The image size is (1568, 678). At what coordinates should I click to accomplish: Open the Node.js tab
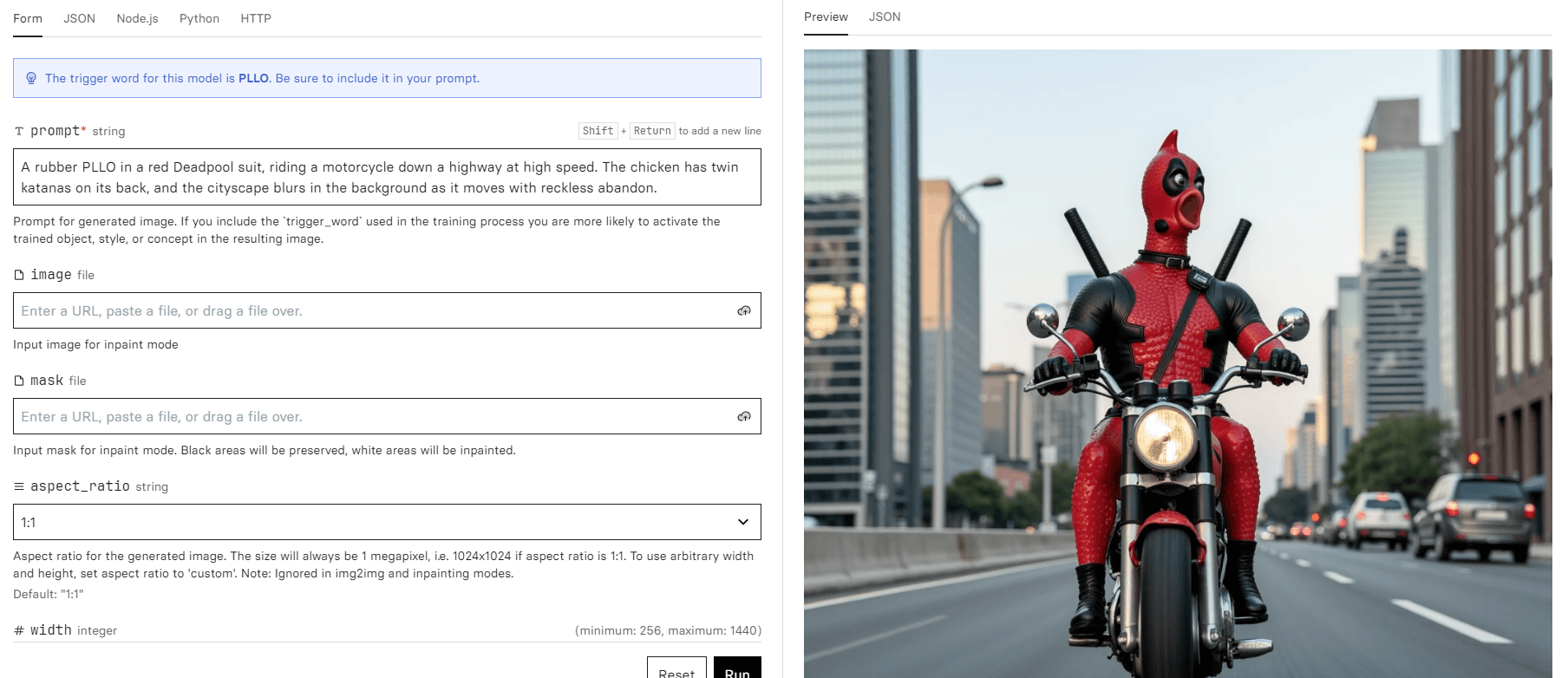137,18
